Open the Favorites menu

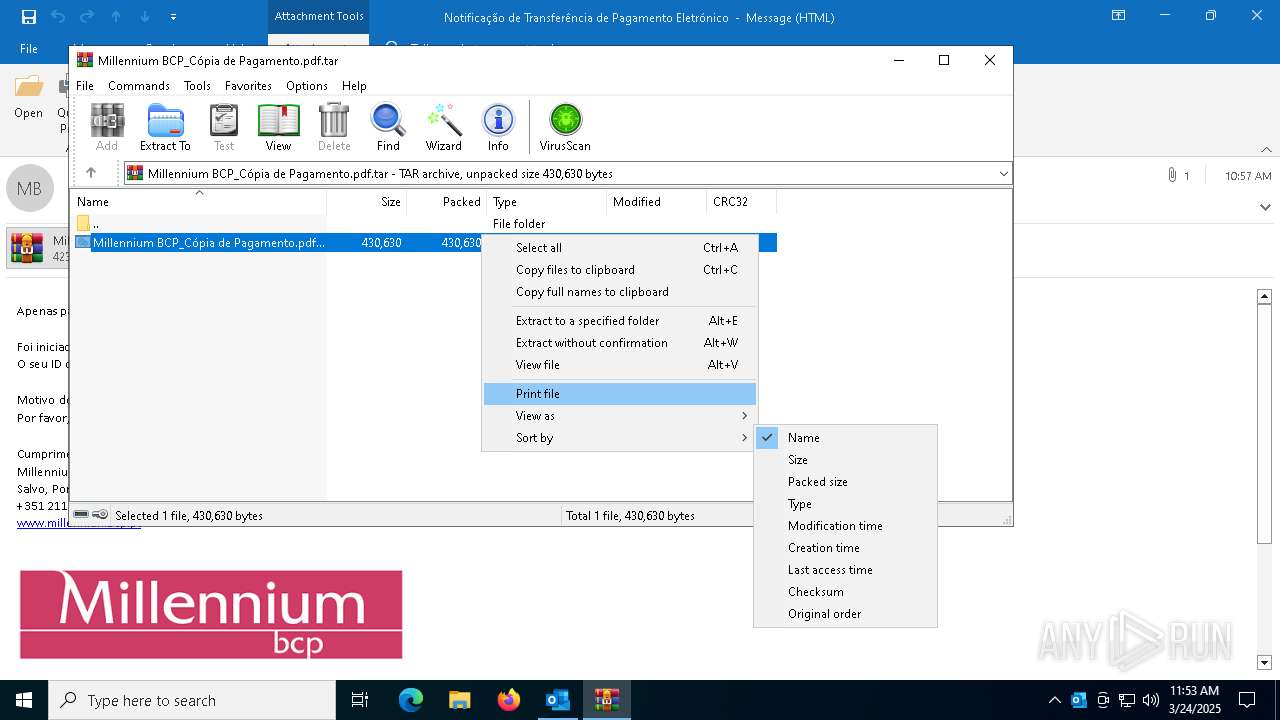pos(248,86)
